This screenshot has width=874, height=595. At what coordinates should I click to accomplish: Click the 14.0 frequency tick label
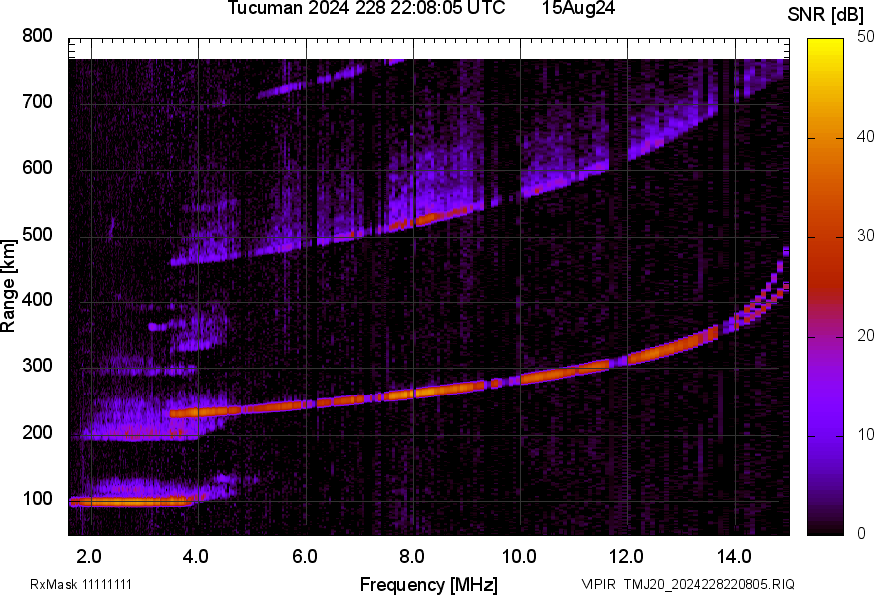click(x=734, y=556)
